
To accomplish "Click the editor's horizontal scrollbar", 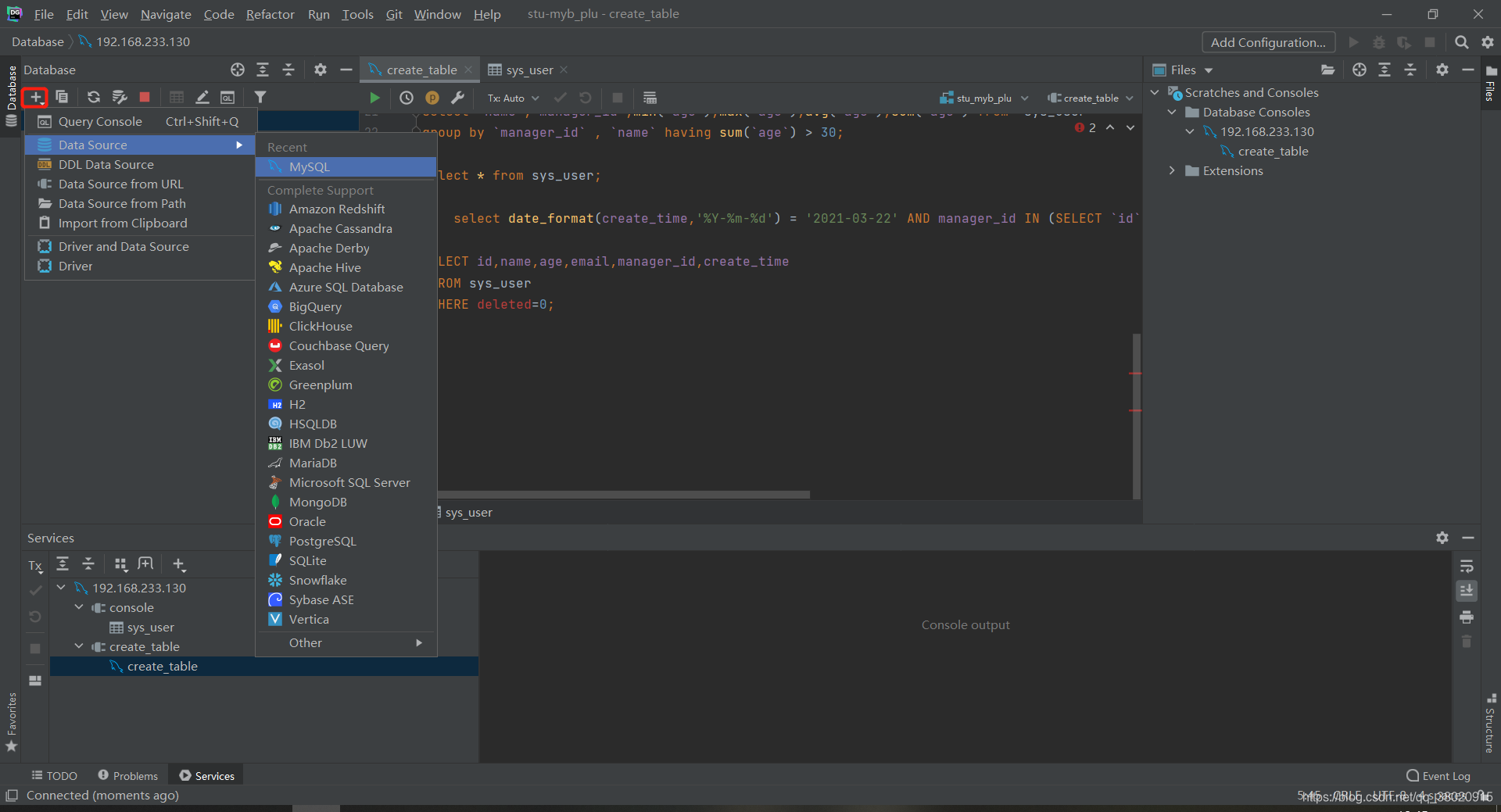I will [x=623, y=494].
